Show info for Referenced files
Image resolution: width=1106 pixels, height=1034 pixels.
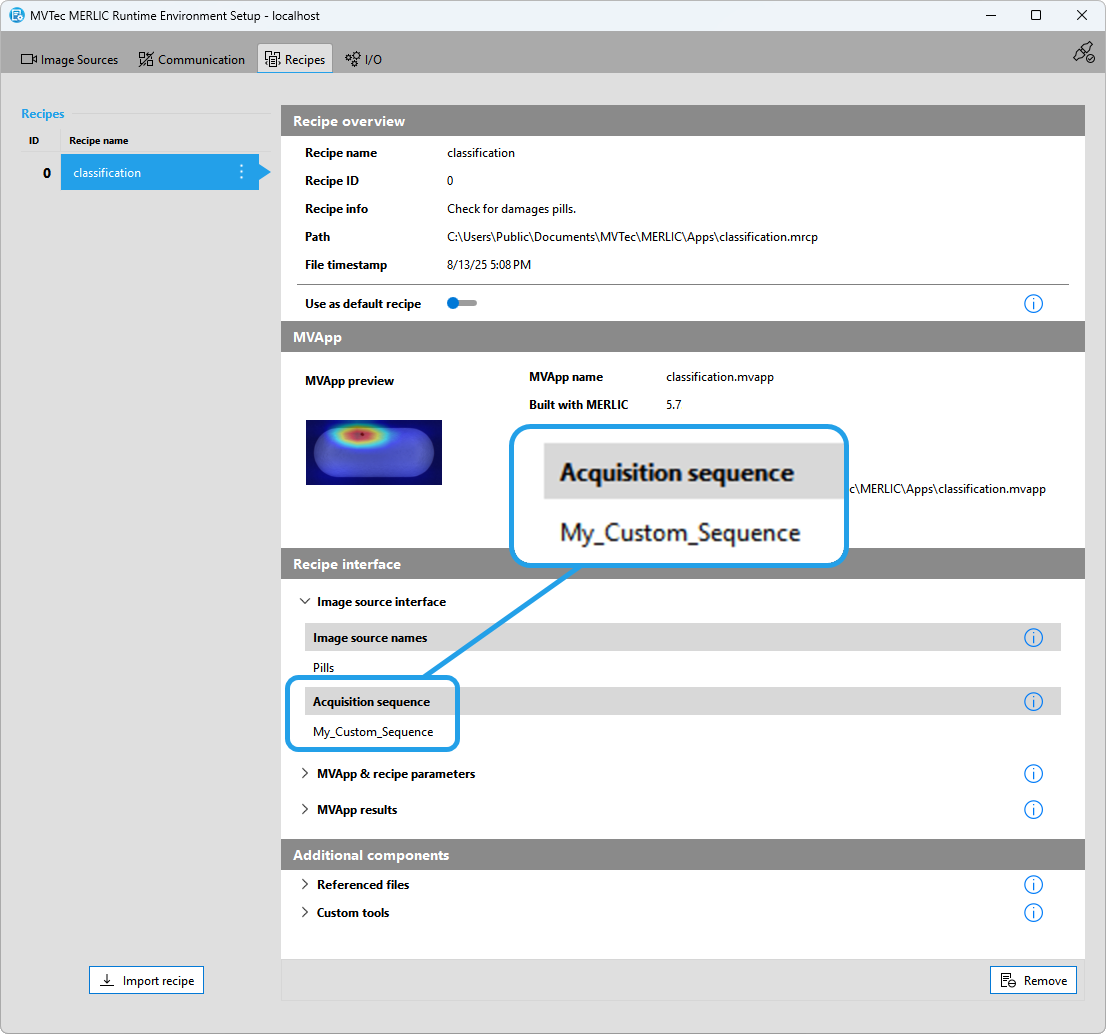tap(1033, 885)
